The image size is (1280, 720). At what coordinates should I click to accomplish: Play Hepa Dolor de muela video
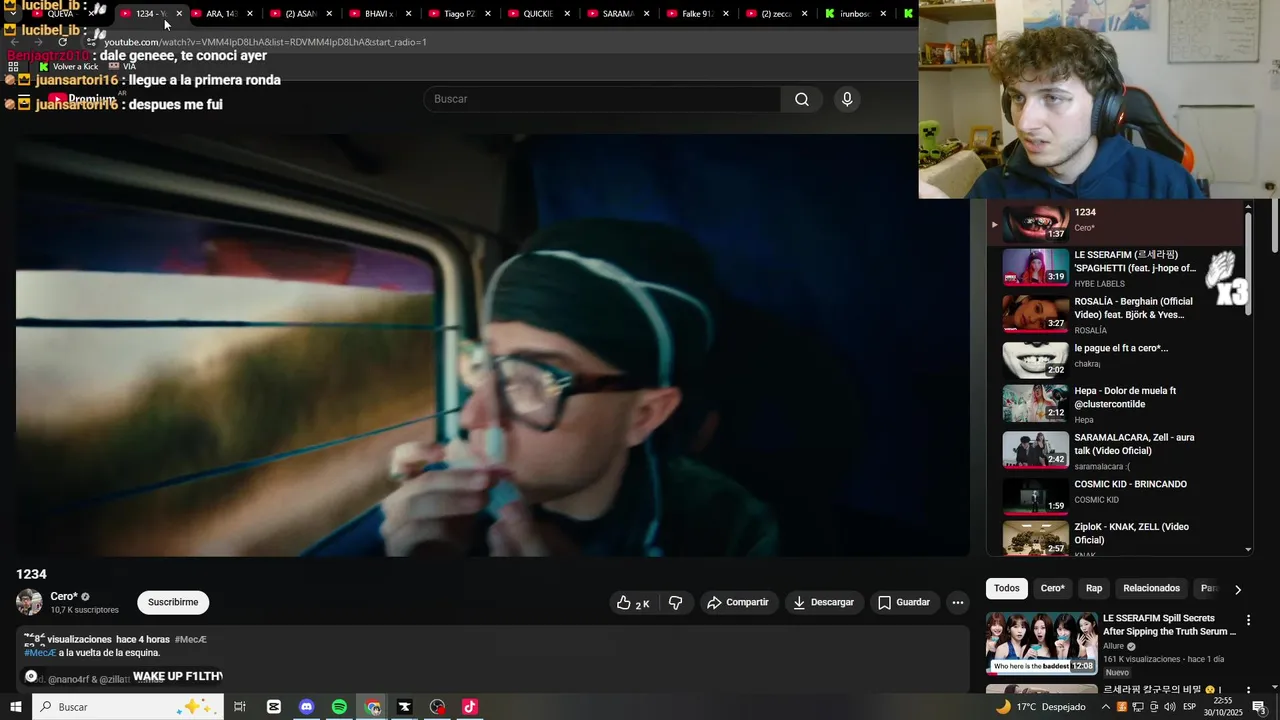(1115, 405)
